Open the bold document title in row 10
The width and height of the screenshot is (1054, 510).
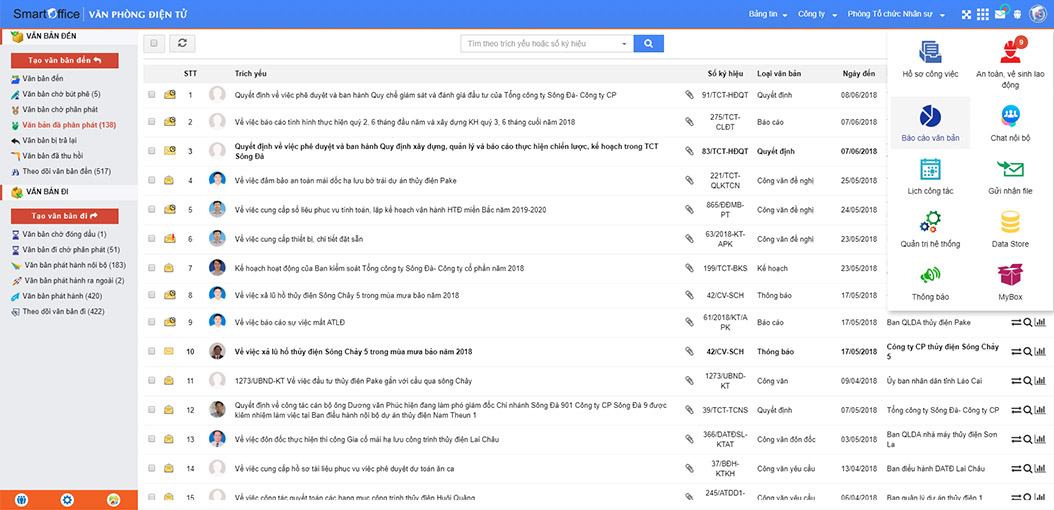click(x=354, y=351)
